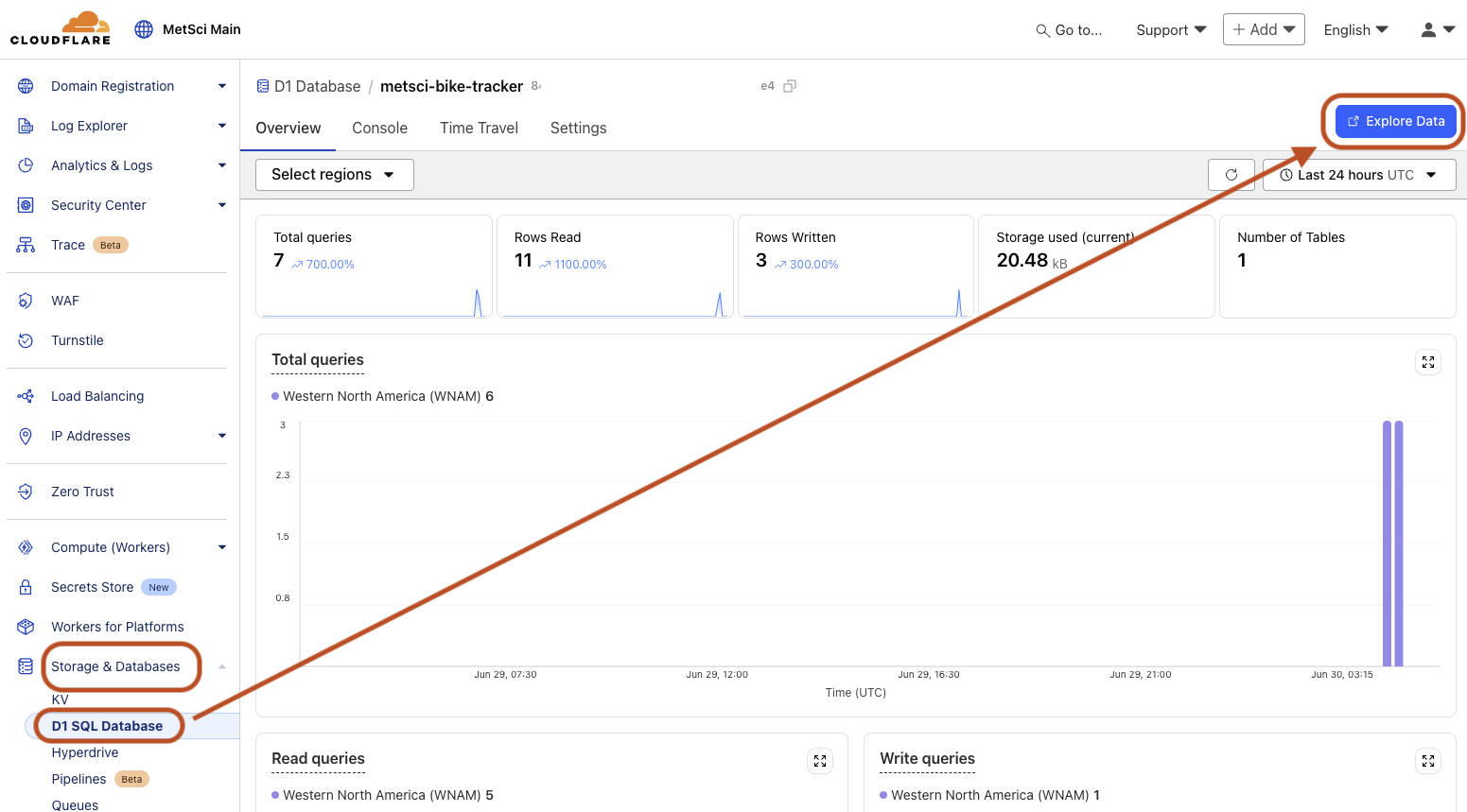
Task: Expand the Read queries chart to fullscreen
Action: pos(820,760)
